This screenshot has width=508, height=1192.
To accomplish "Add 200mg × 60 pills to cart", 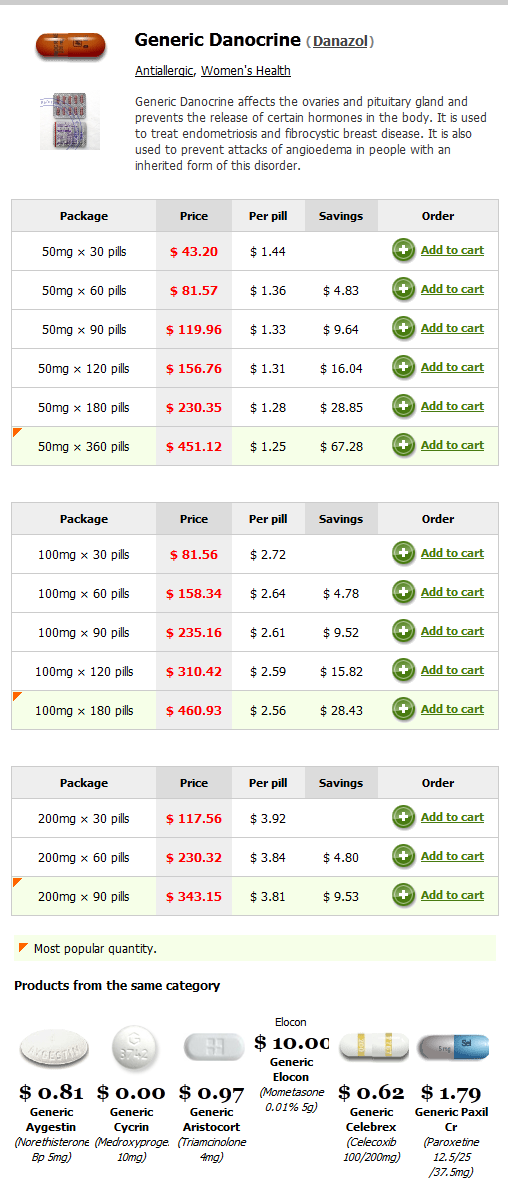I will (452, 856).
